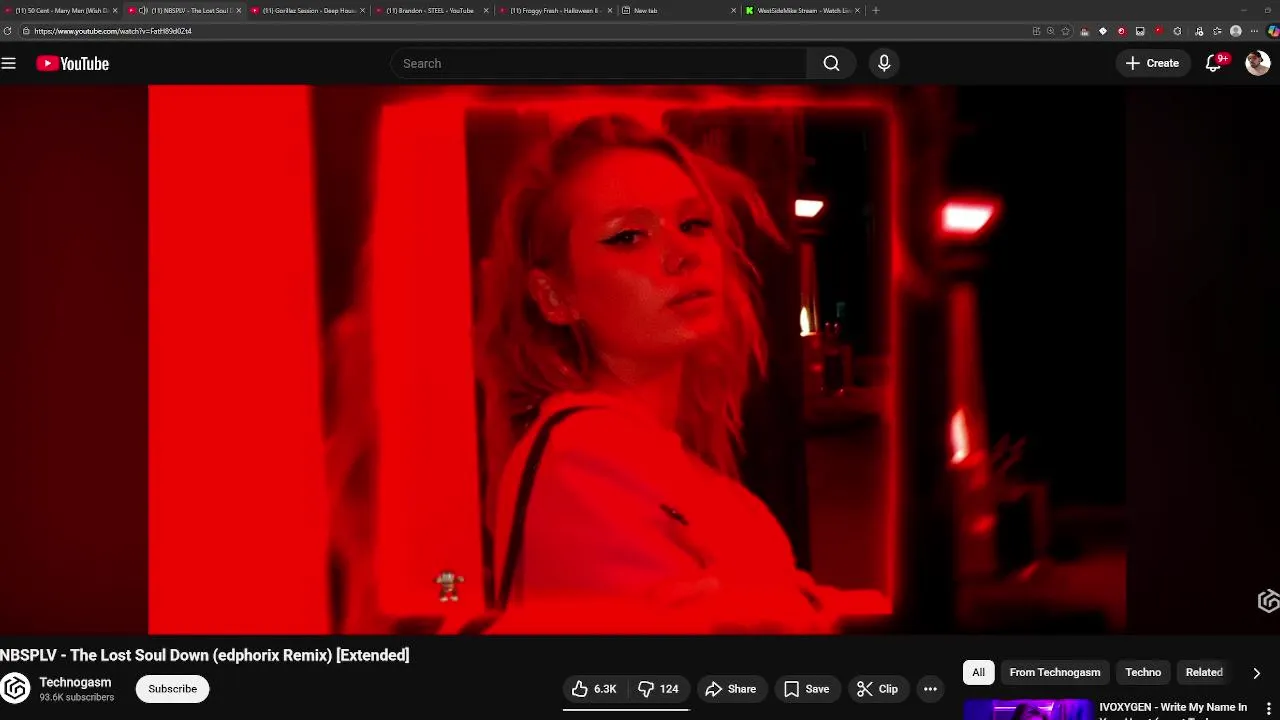Close the New tab tab
This screenshot has height=720, width=1280.
pos(734,10)
